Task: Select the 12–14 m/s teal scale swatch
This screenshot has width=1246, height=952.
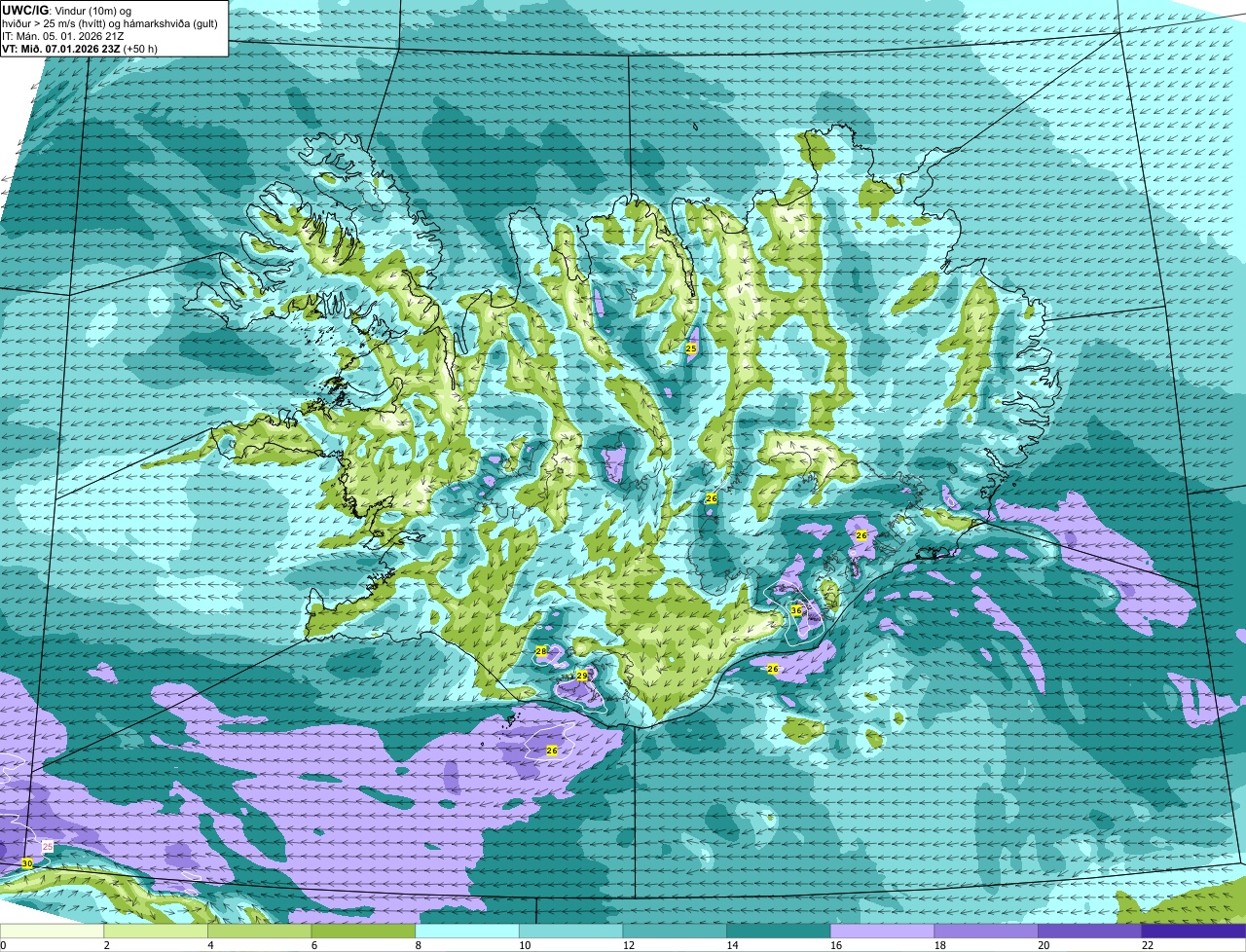Action: pyautogui.click(x=675, y=932)
